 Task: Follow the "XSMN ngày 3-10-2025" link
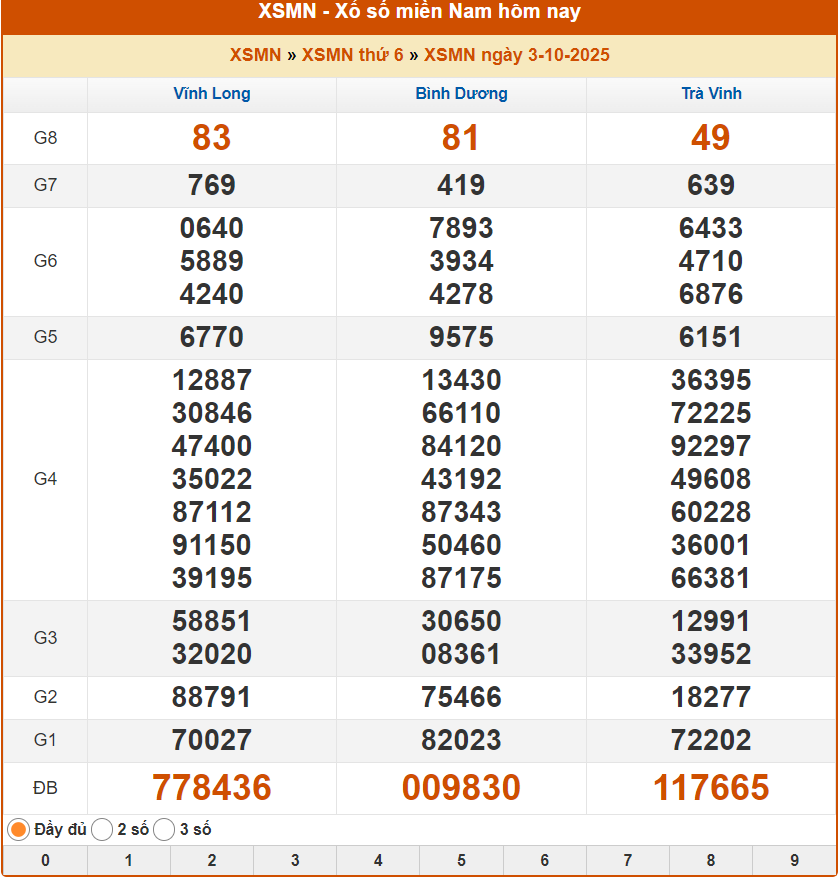tap(516, 55)
